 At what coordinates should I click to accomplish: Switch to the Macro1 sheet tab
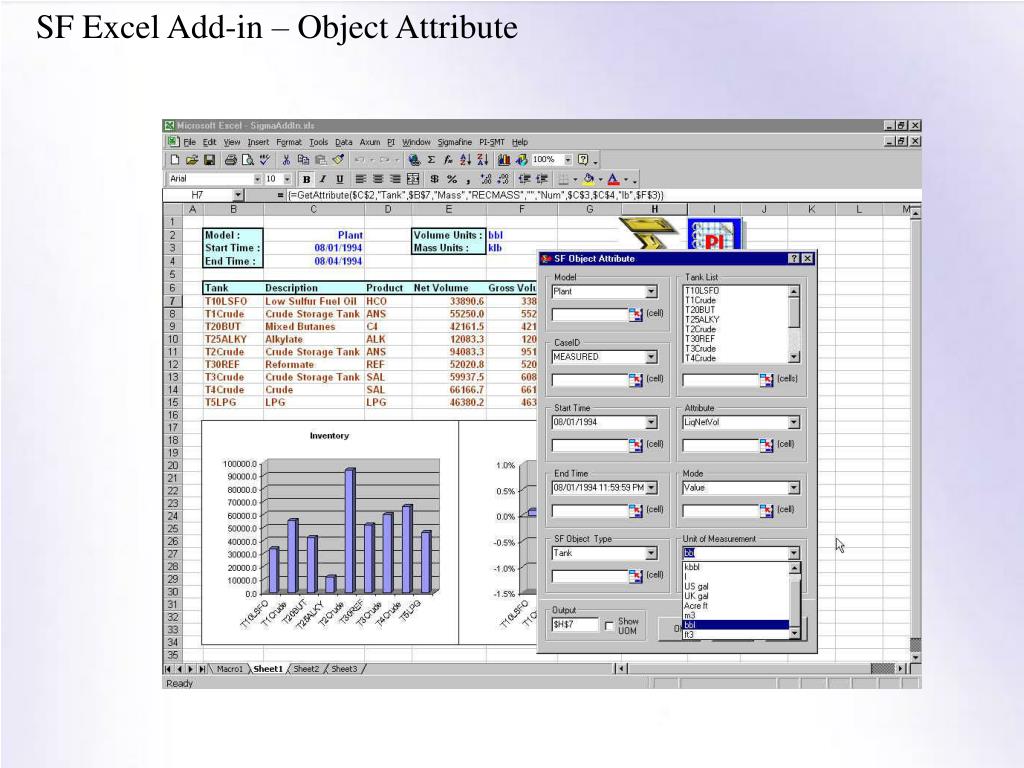[x=229, y=669]
